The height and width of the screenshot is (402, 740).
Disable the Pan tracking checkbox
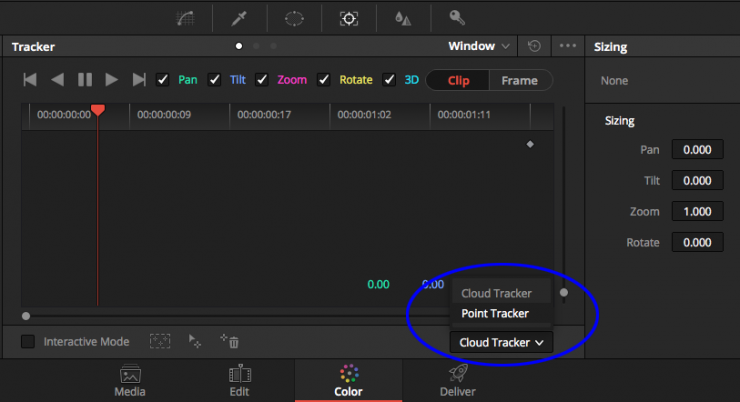(162, 80)
